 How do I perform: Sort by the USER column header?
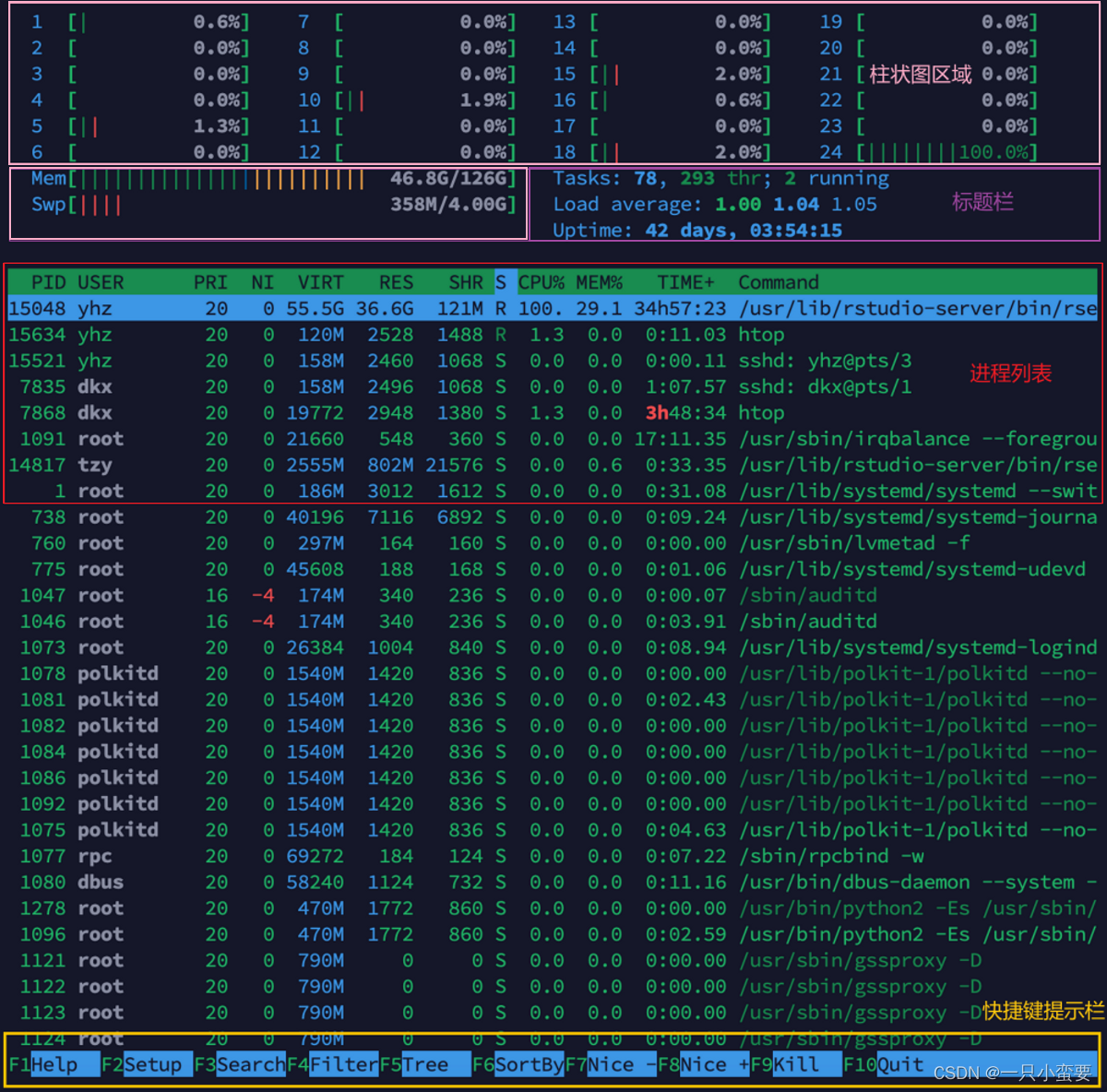pyautogui.click(x=101, y=282)
